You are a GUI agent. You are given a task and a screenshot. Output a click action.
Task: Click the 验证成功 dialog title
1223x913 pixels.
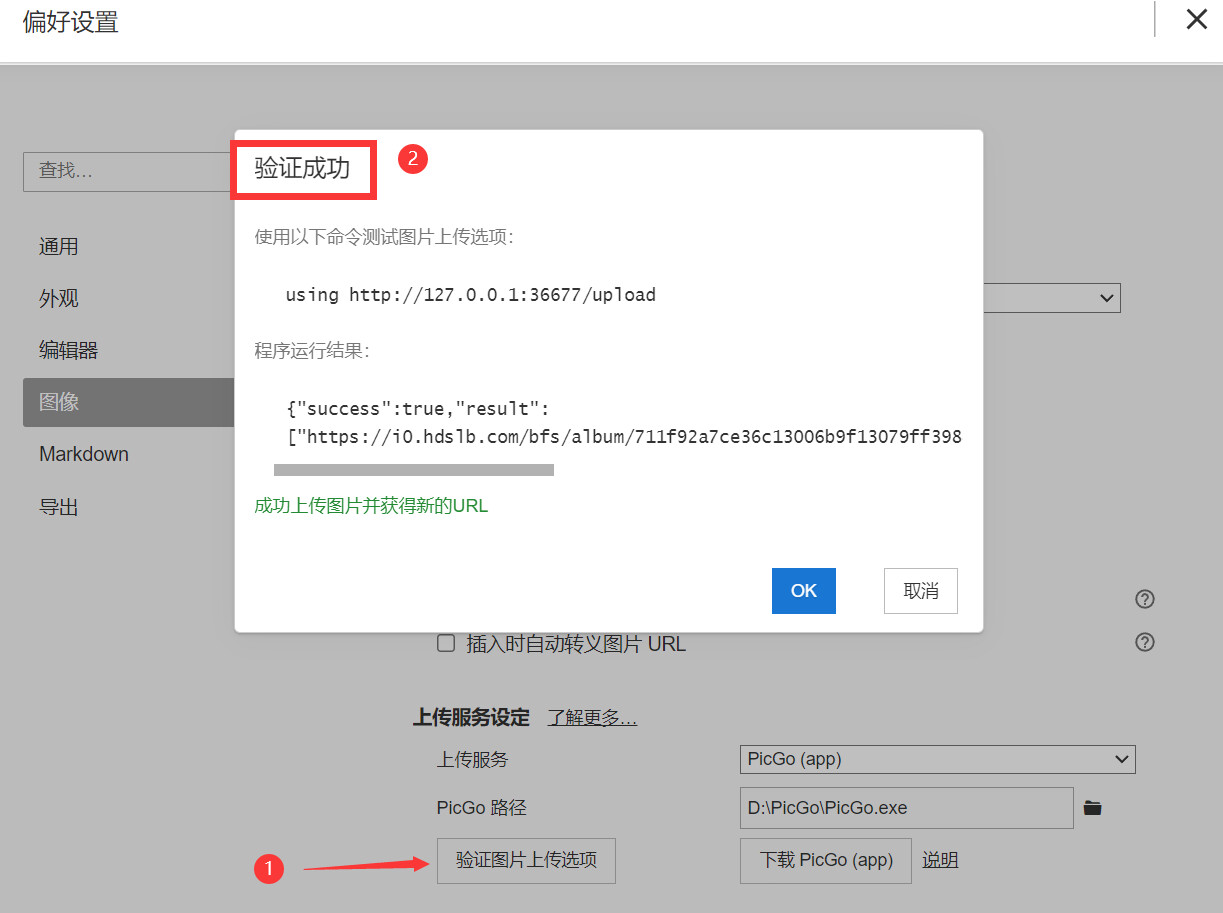302,168
